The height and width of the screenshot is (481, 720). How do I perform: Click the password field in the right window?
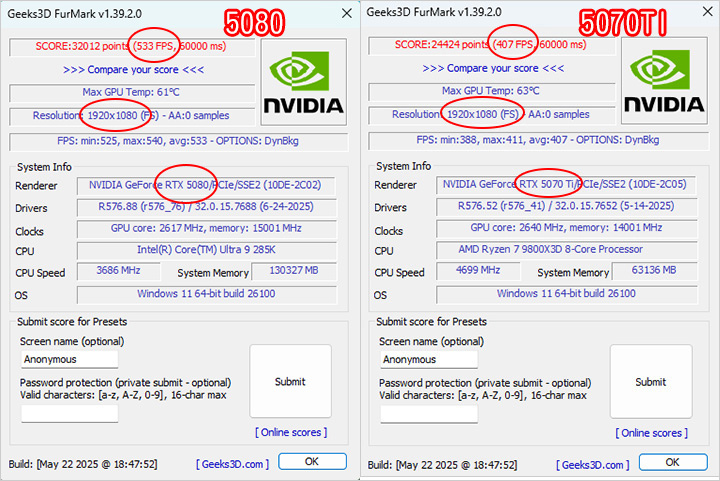tap(429, 414)
